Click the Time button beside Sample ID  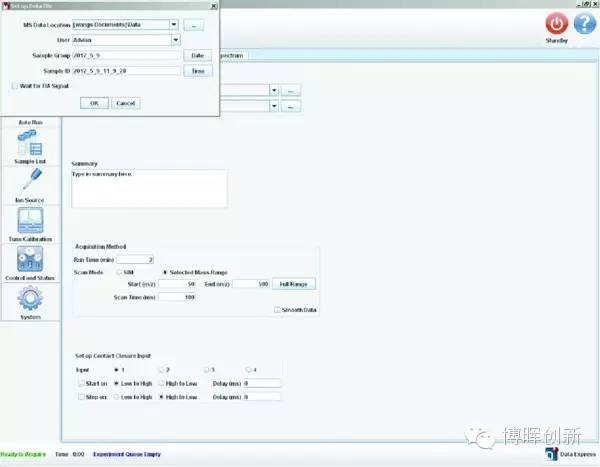coord(197,71)
